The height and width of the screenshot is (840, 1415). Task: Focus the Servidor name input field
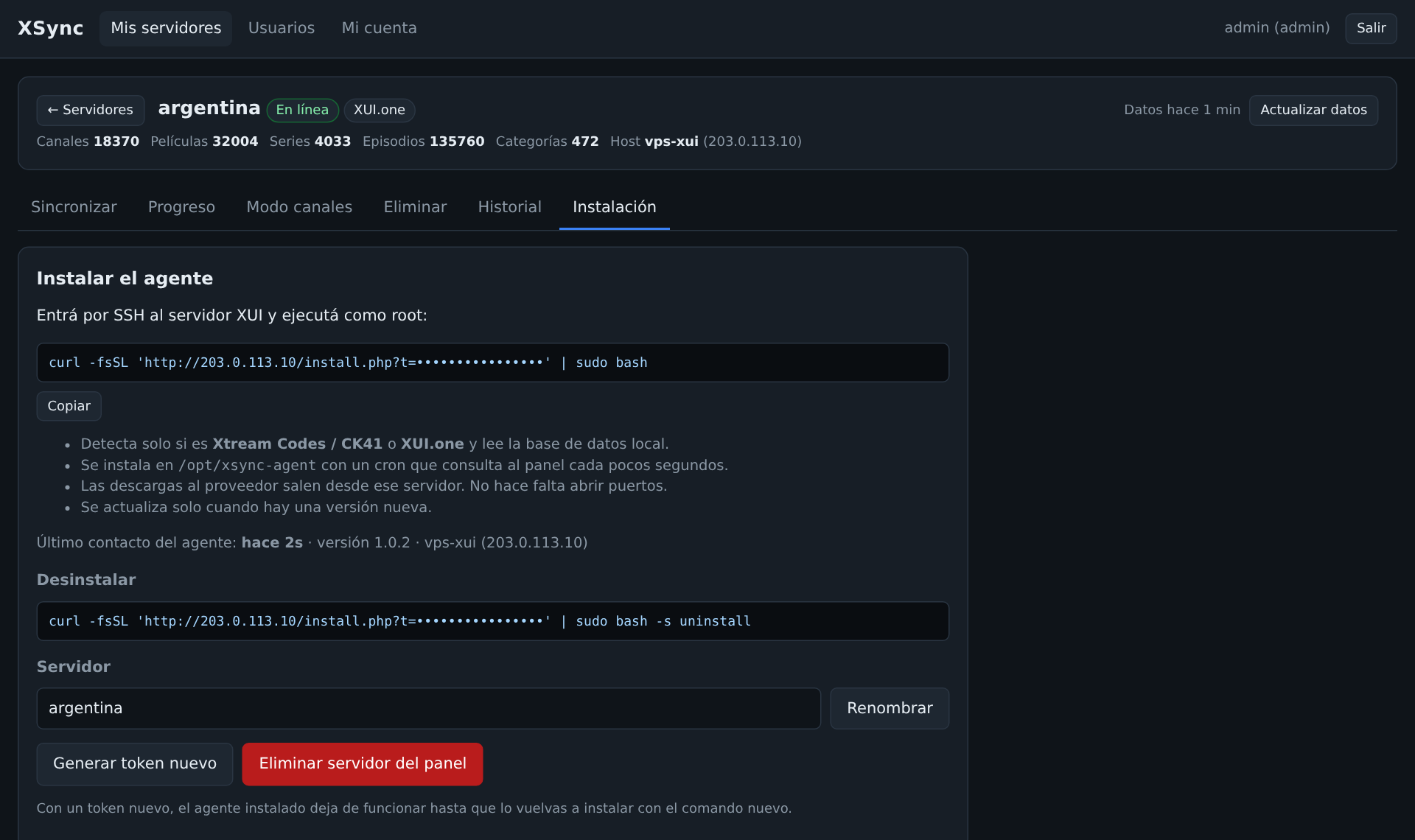(x=428, y=708)
